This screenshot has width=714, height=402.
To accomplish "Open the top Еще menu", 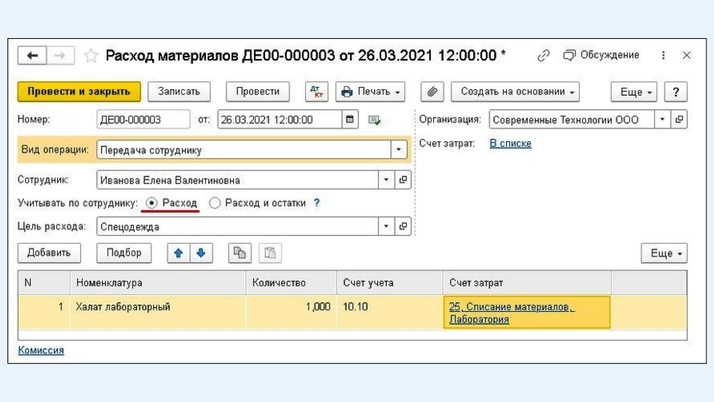I will 634,92.
